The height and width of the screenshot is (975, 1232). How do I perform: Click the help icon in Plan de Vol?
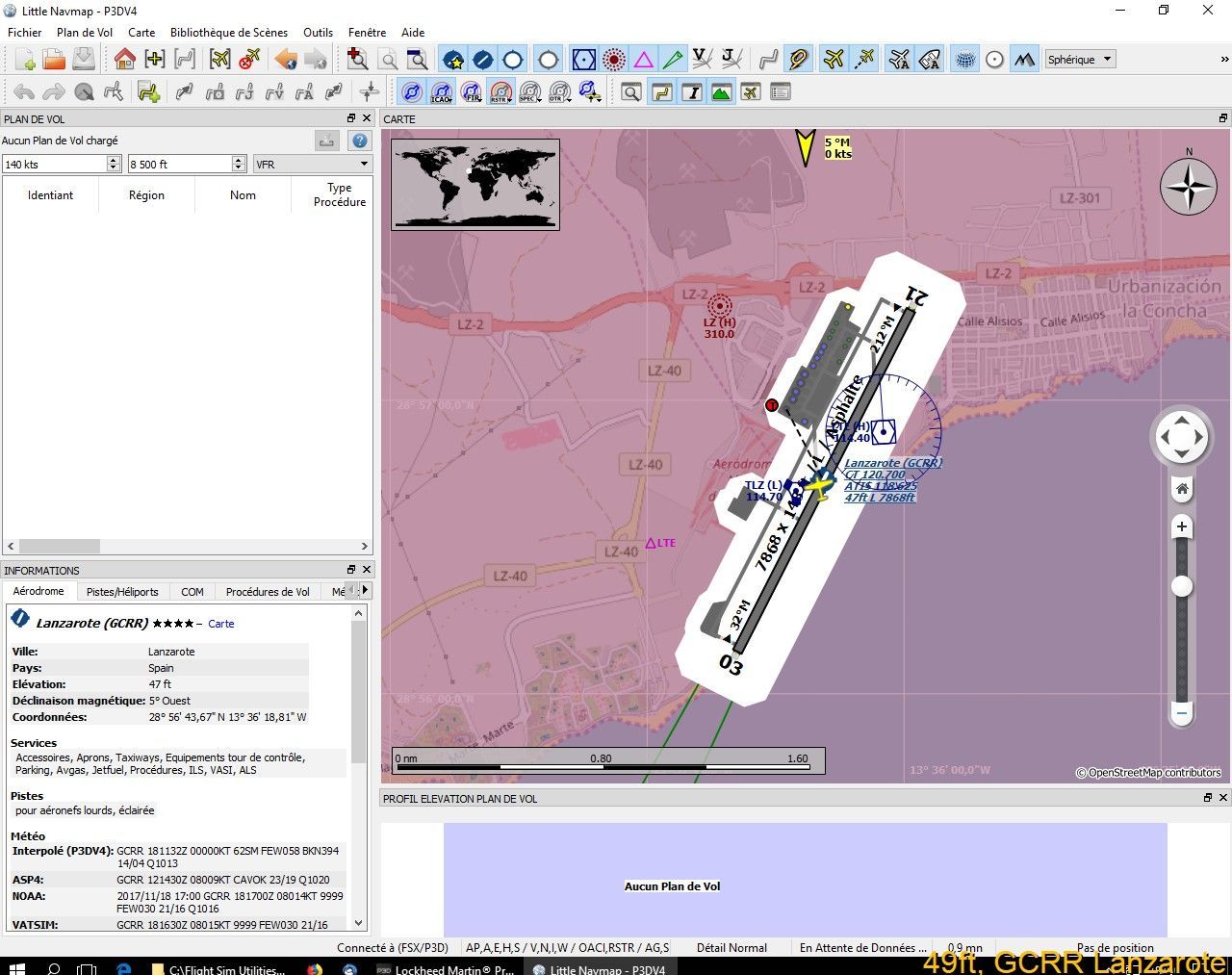click(x=359, y=141)
